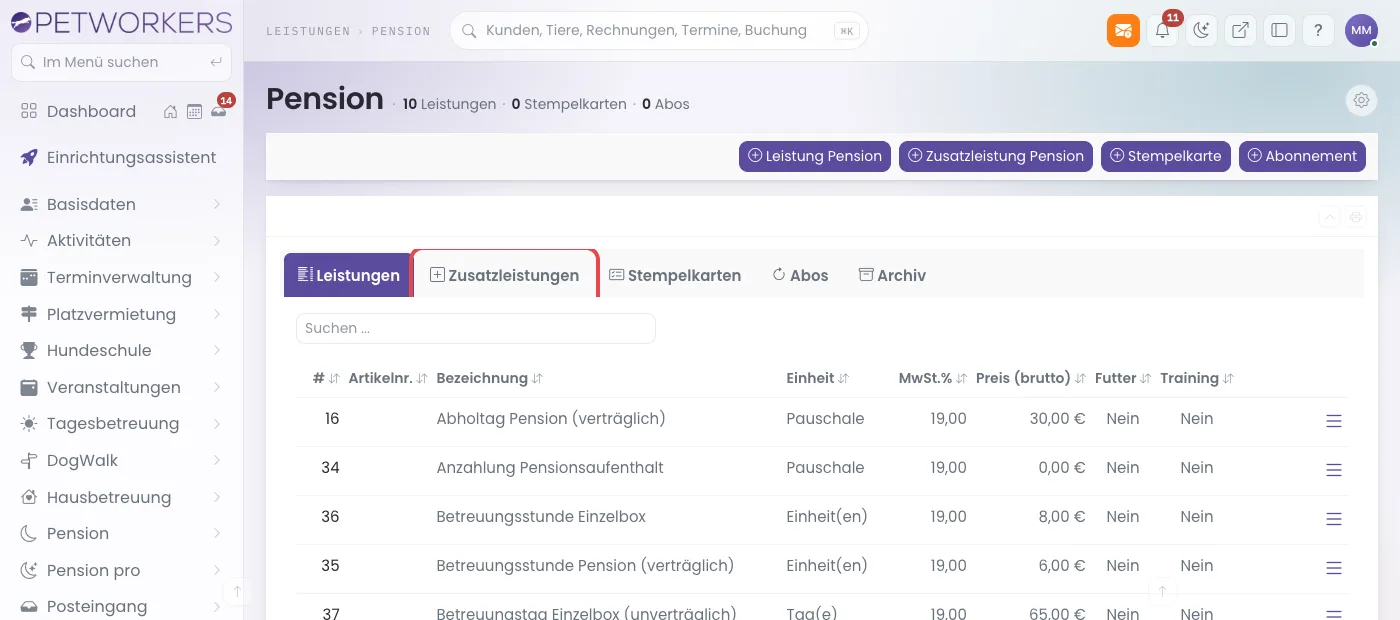Toggle dark mode moon icon

tap(1201, 31)
